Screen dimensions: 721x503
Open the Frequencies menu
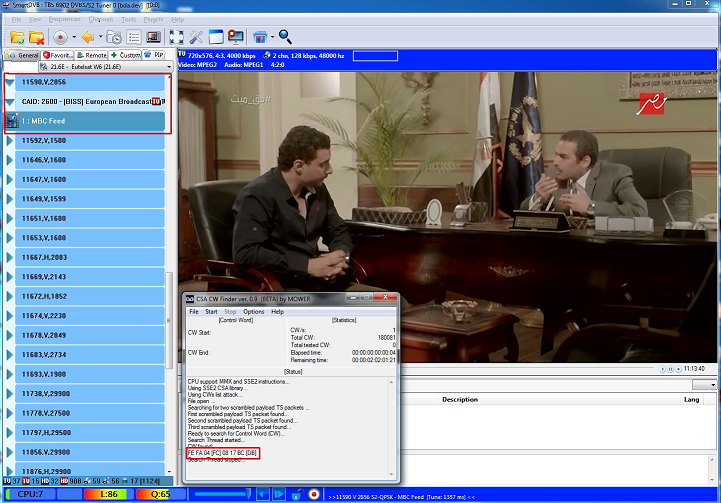pos(64,19)
